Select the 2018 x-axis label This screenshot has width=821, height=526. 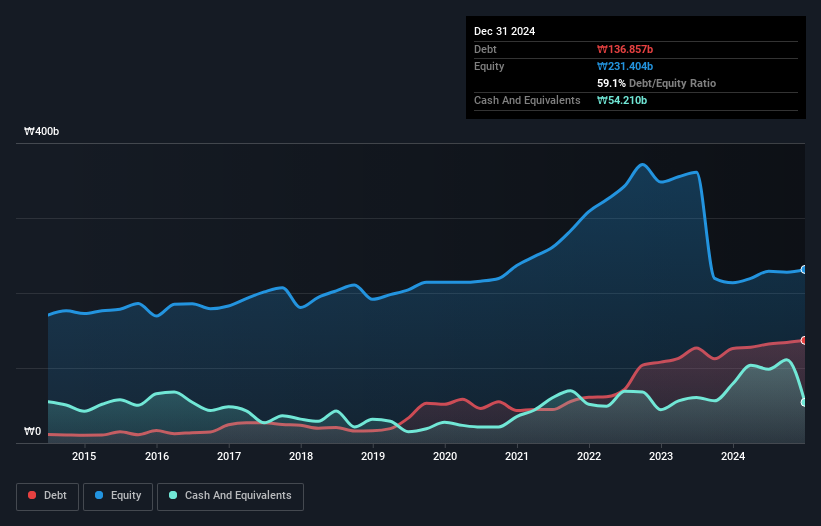tap(301, 456)
